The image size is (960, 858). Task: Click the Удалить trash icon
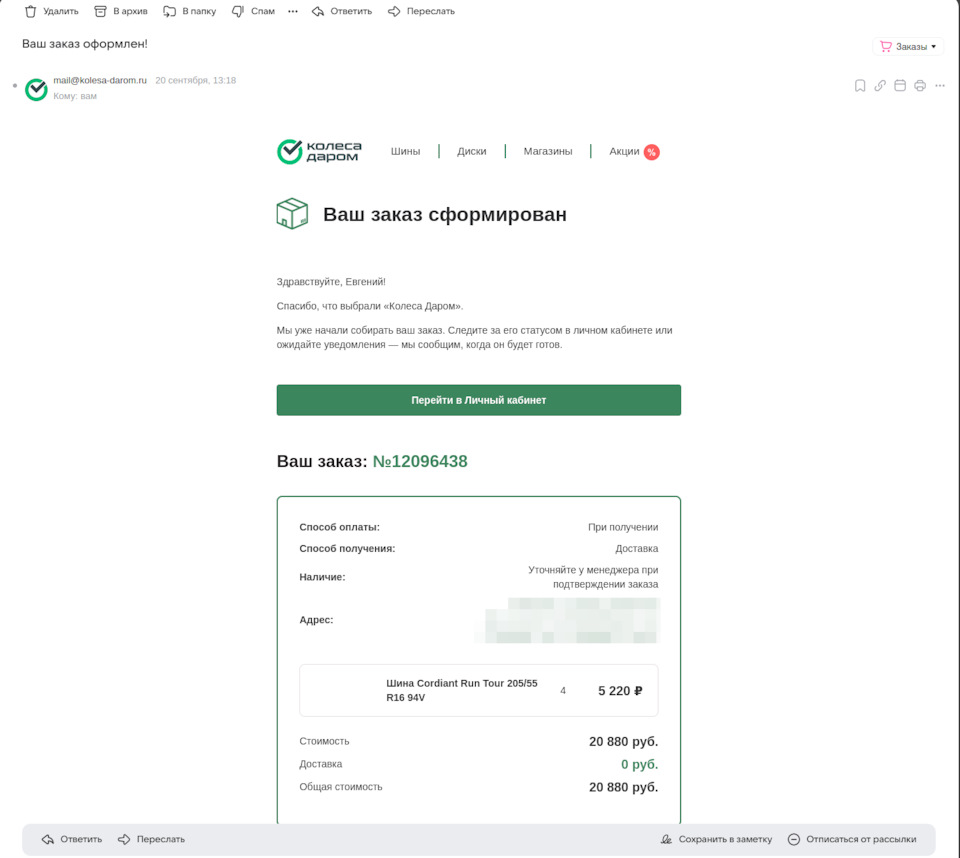coord(31,11)
